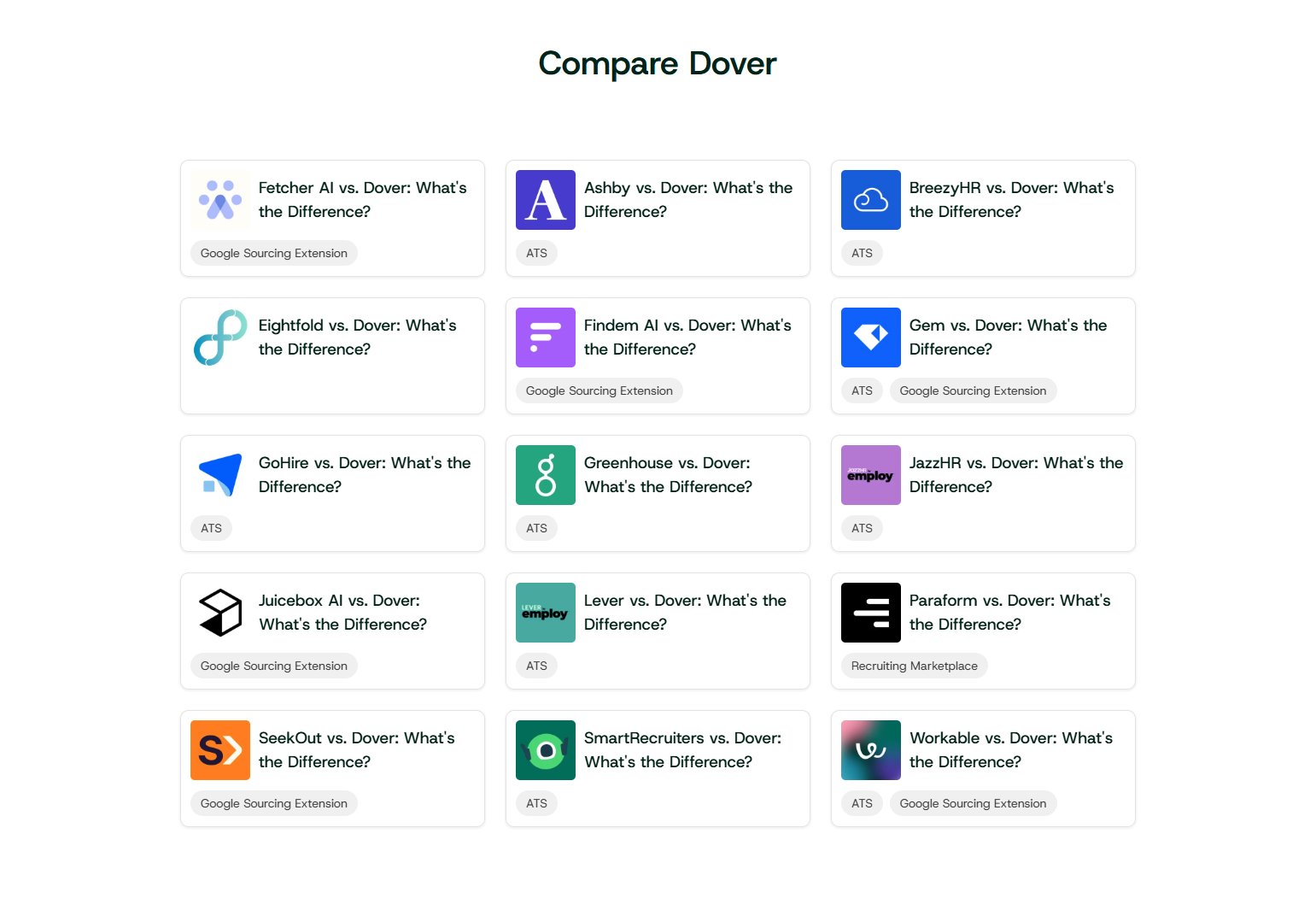Click Google Sourcing Extension tag on Gem card
The width and height of the screenshot is (1316, 904).
pyautogui.click(x=973, y=391)
